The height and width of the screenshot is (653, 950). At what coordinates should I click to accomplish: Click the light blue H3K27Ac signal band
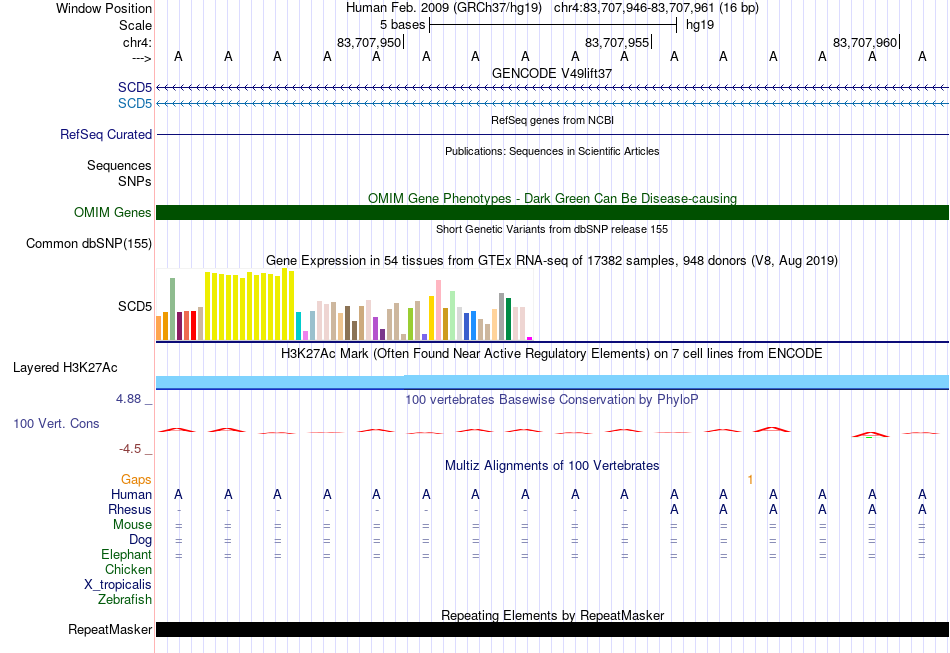point(552,382)
